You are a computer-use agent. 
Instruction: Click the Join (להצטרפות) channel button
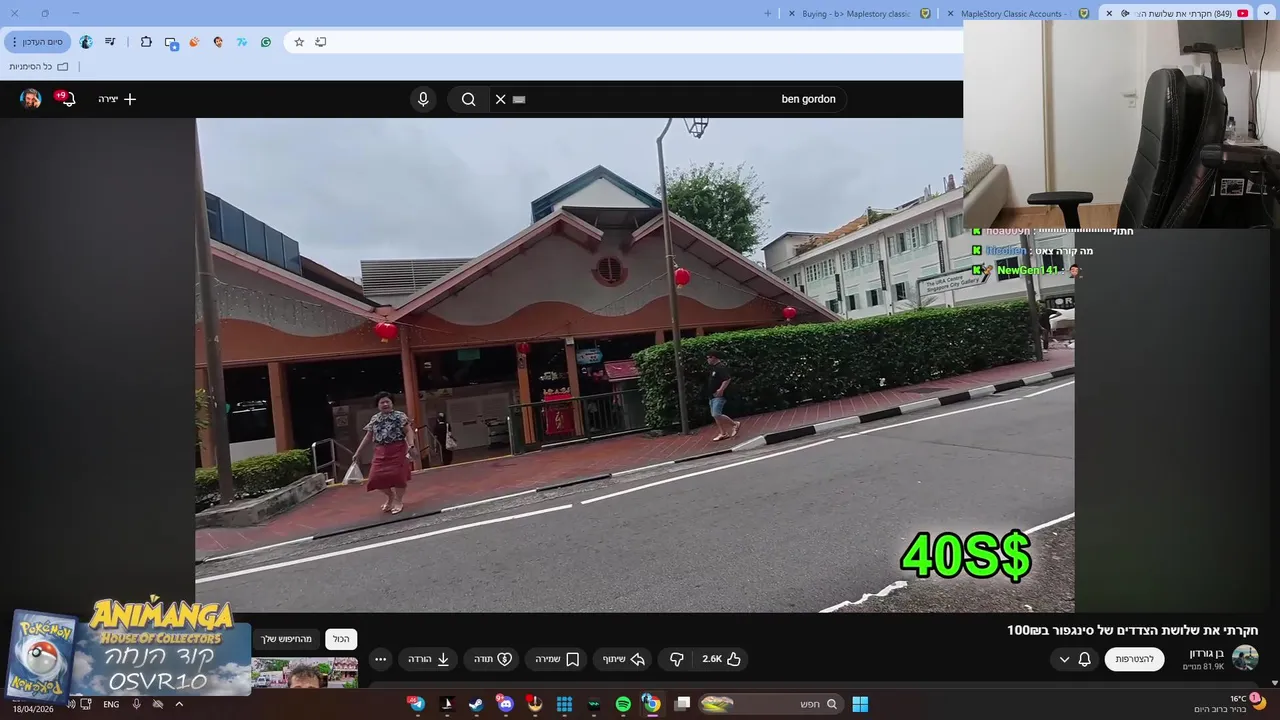1134,659
